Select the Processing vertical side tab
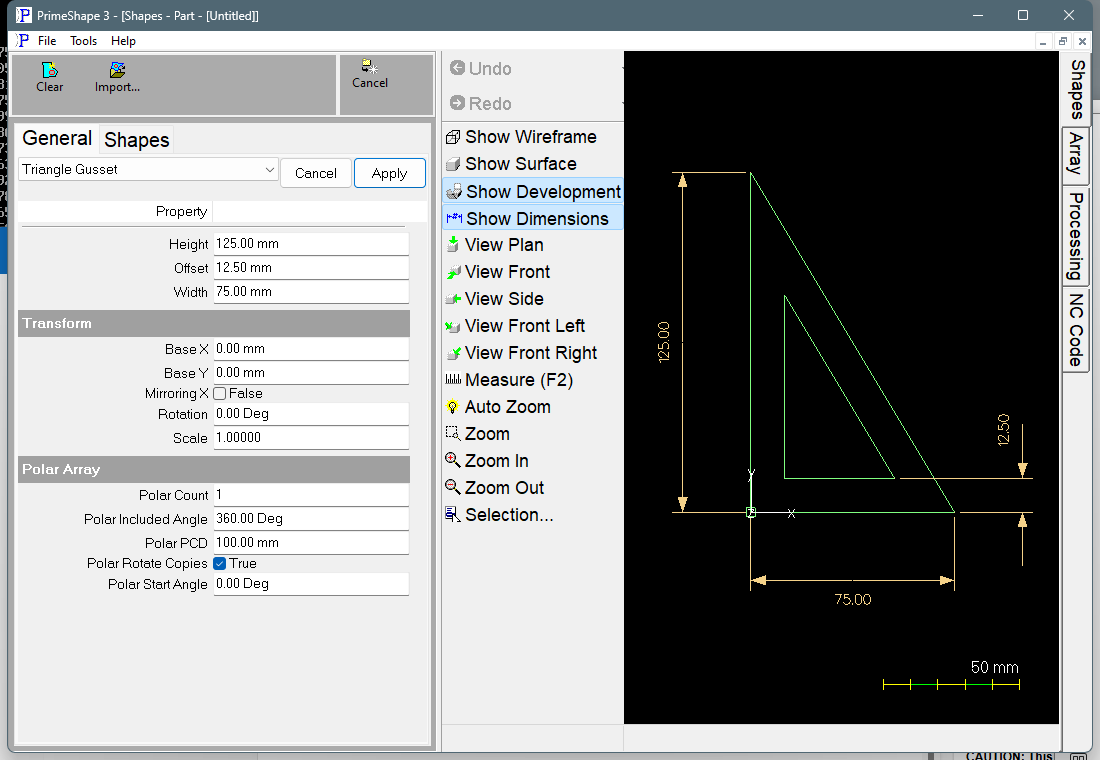Image resolution: width=1100 pixels, height=760 pixels. (x=1077, y=236)
